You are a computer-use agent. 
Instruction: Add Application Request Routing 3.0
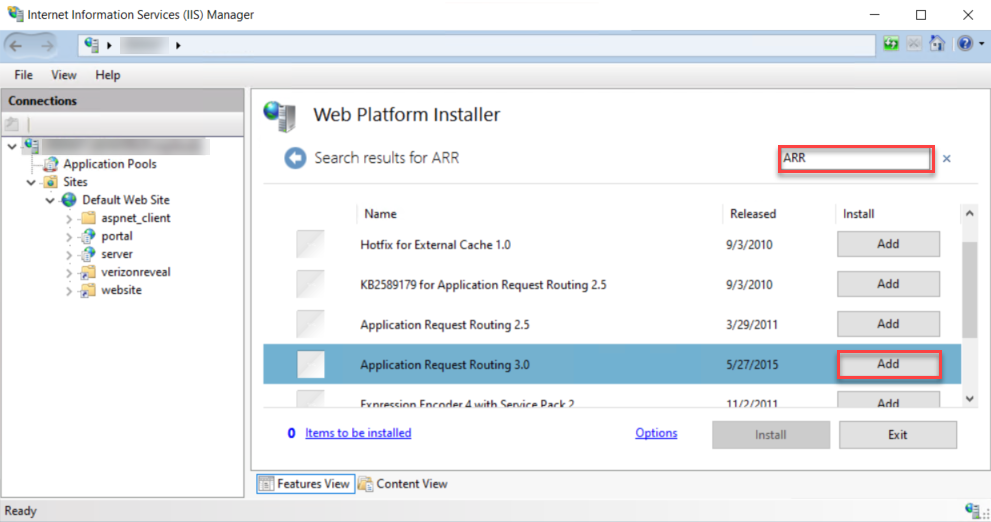888,365
